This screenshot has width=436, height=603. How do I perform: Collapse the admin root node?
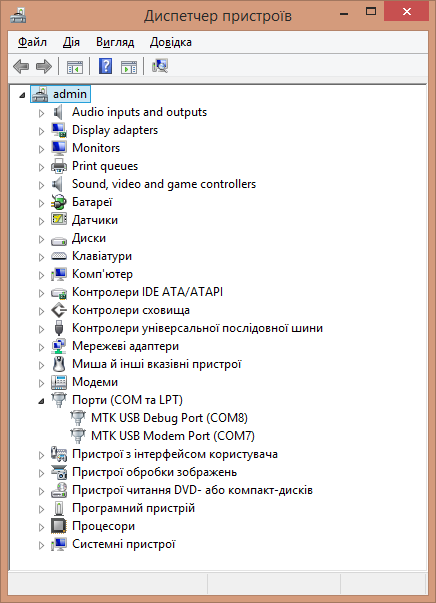[22, 95]
